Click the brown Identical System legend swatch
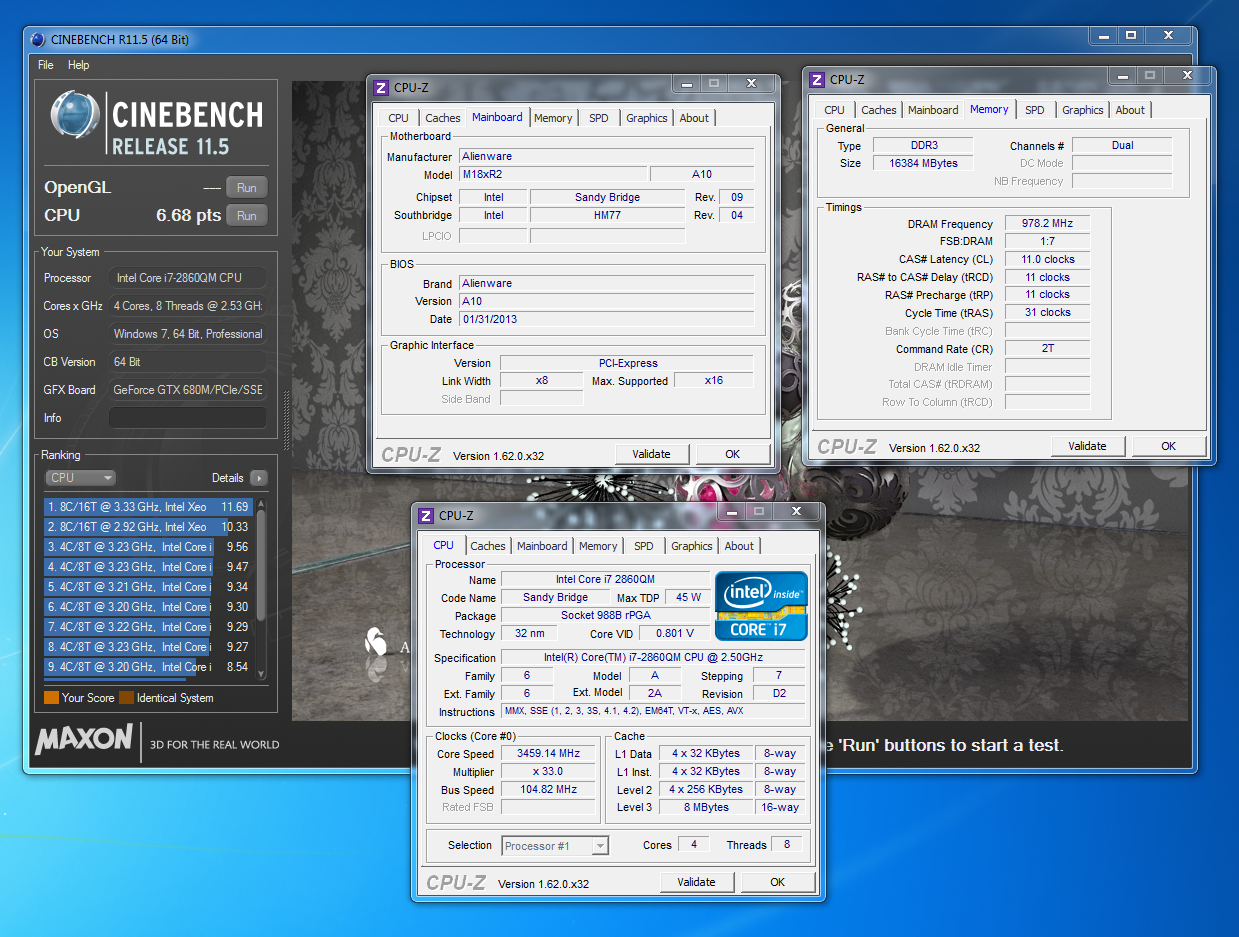This screenshot has height=937, width=1239. click(126, 698)
